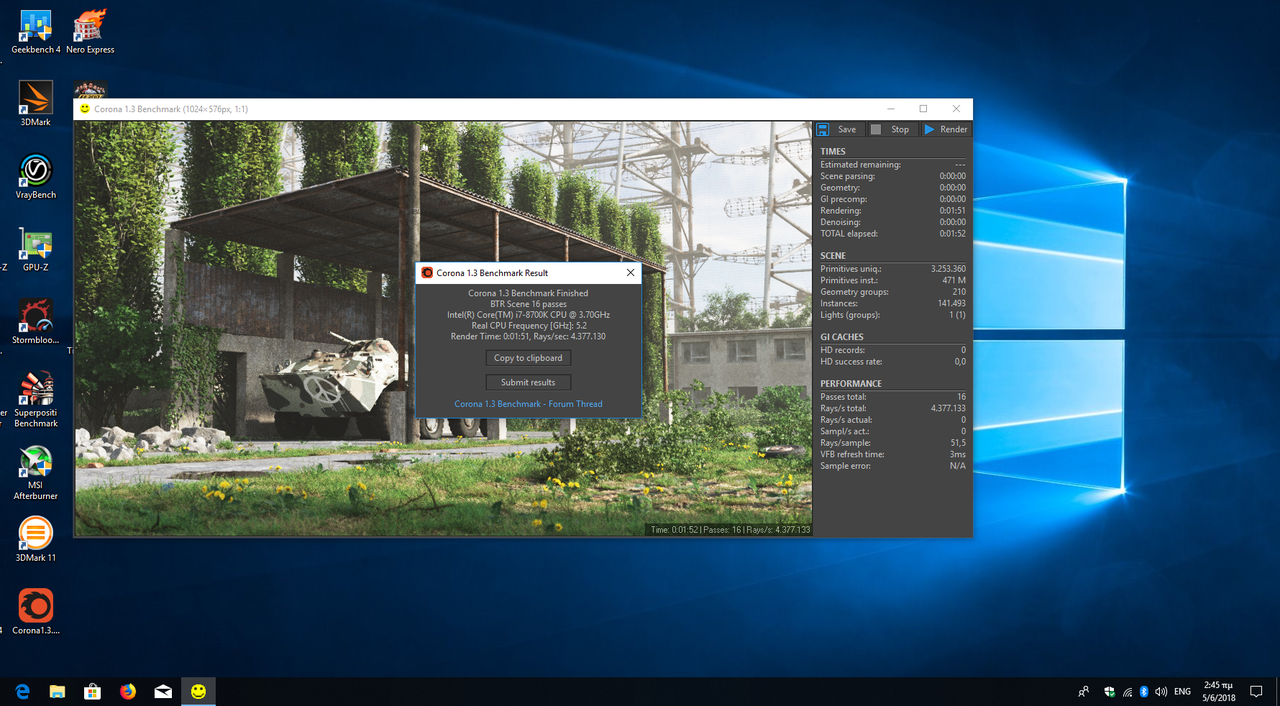Open the Nero Express desktop shortcut
1280x706 pixels.
[x=90, y=32]
